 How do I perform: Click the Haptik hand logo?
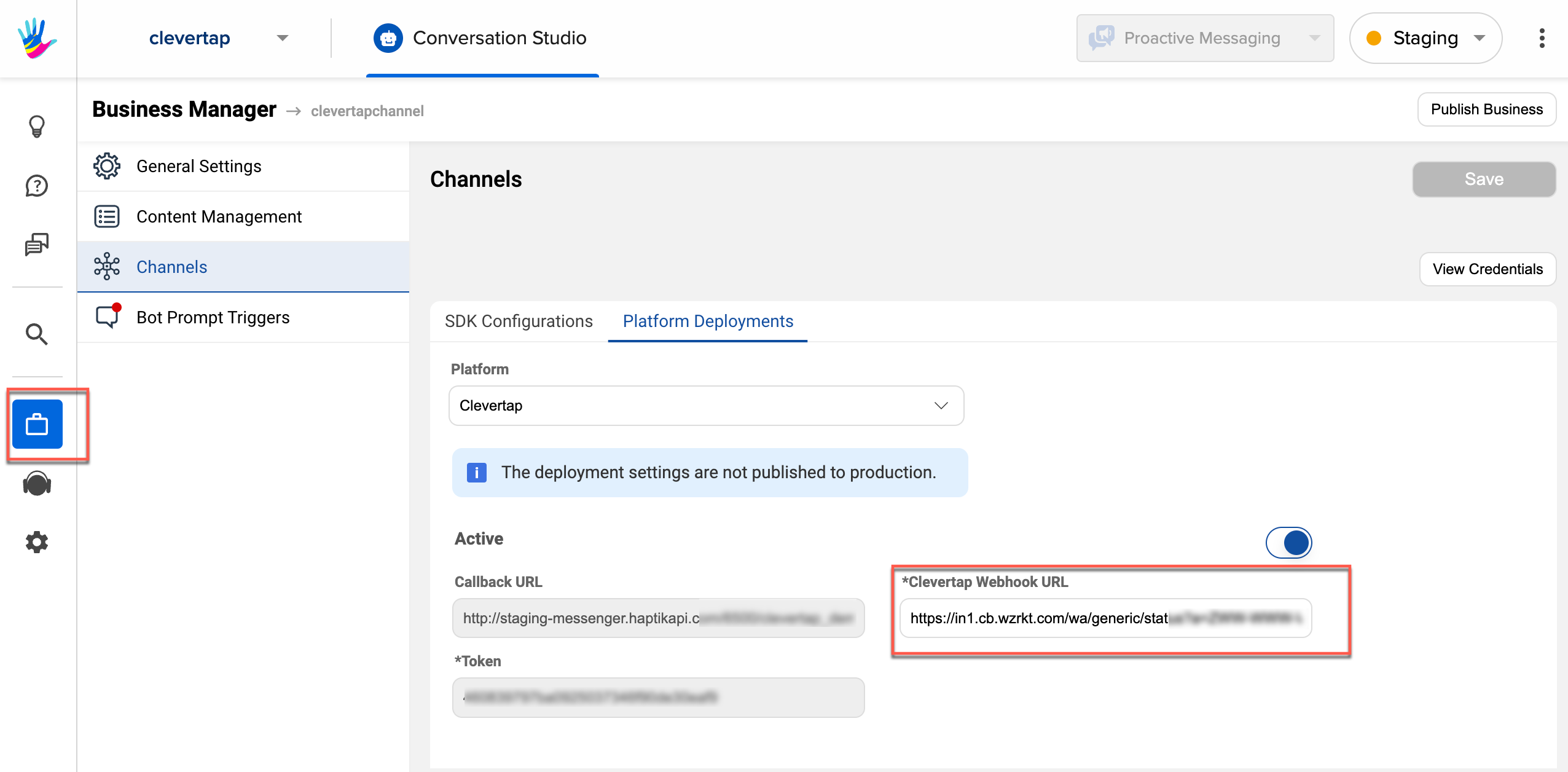[x=37, y=38]
